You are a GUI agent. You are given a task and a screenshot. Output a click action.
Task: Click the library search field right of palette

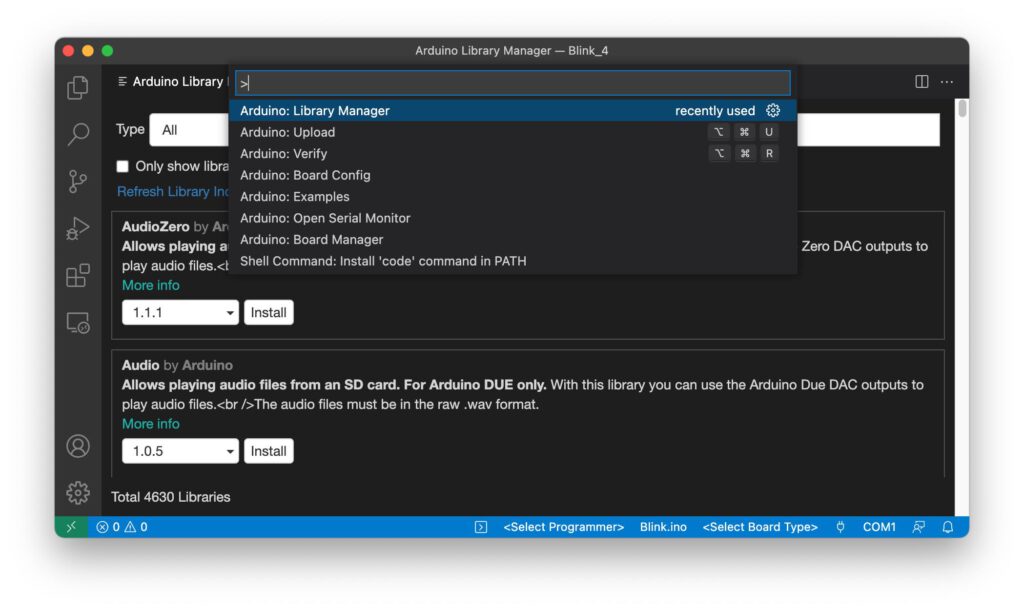pyautogui.click(x=868, y=130)
